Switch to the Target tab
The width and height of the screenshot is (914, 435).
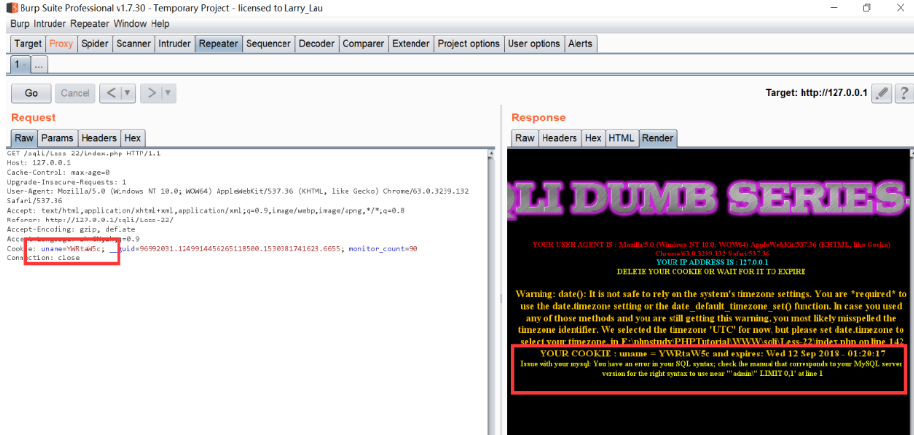[x=28, y=44]
